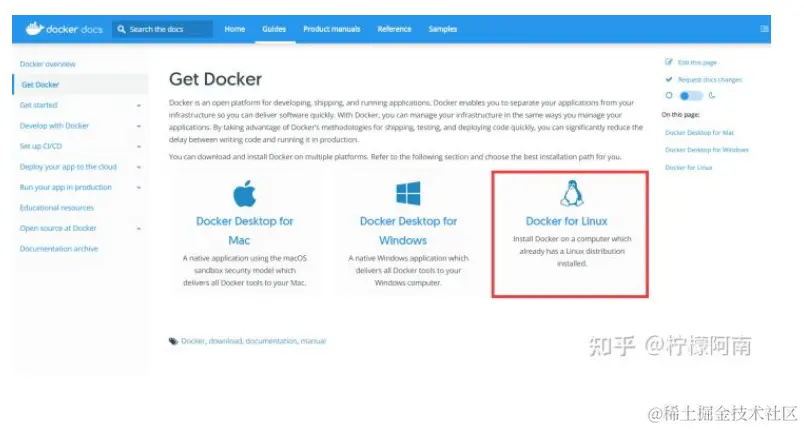Expand Open source at Docker section

point(138,229)
